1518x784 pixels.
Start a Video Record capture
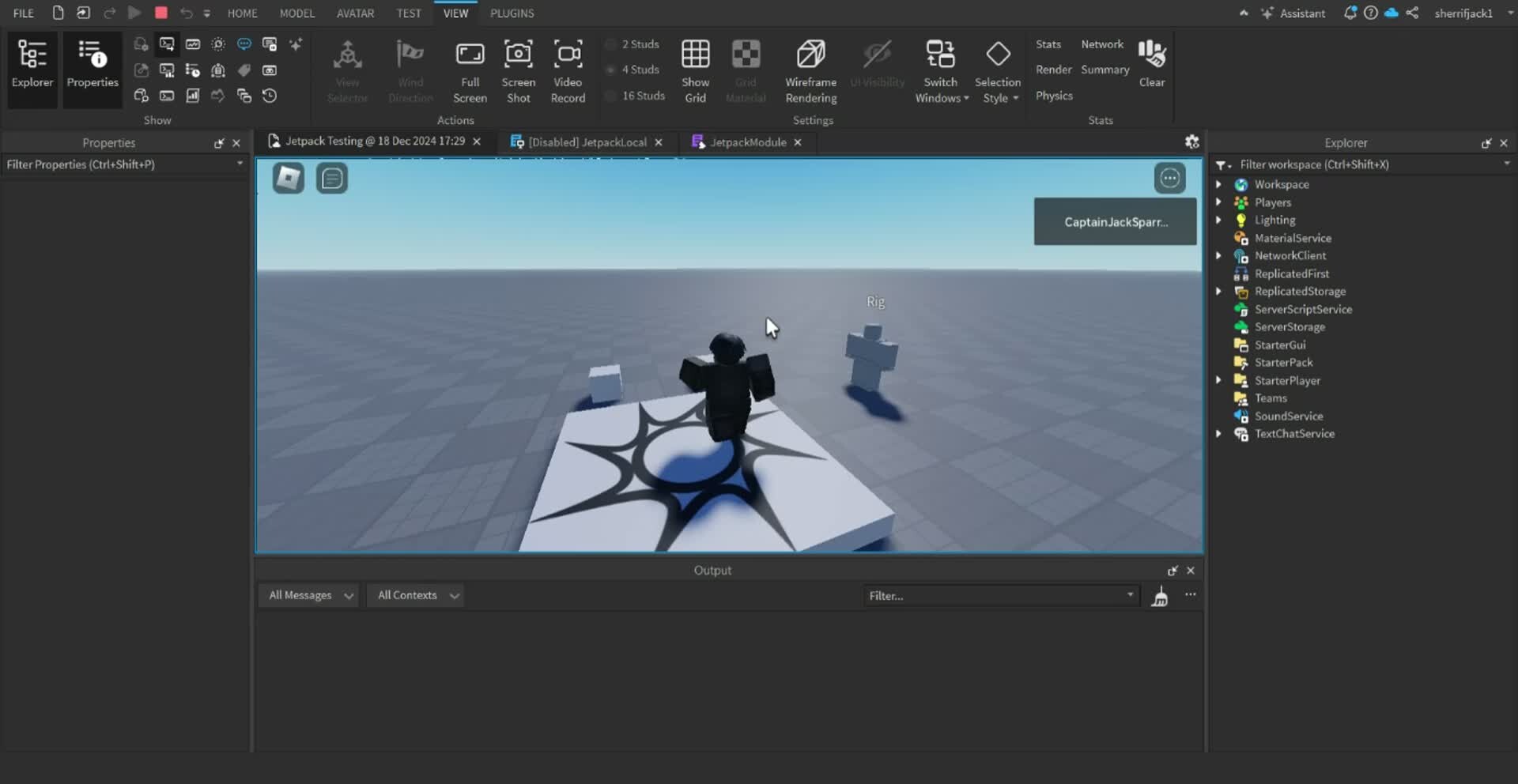pos(568,70)
